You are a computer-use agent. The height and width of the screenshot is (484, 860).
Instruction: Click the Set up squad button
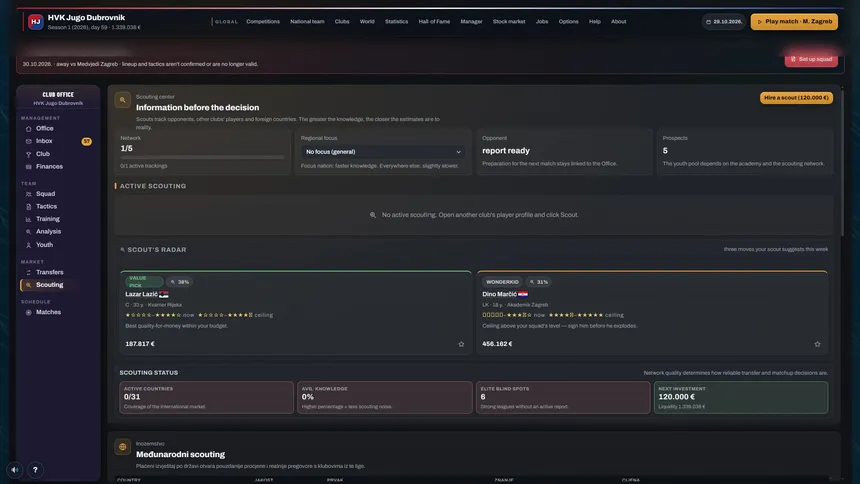click(811, 59)
